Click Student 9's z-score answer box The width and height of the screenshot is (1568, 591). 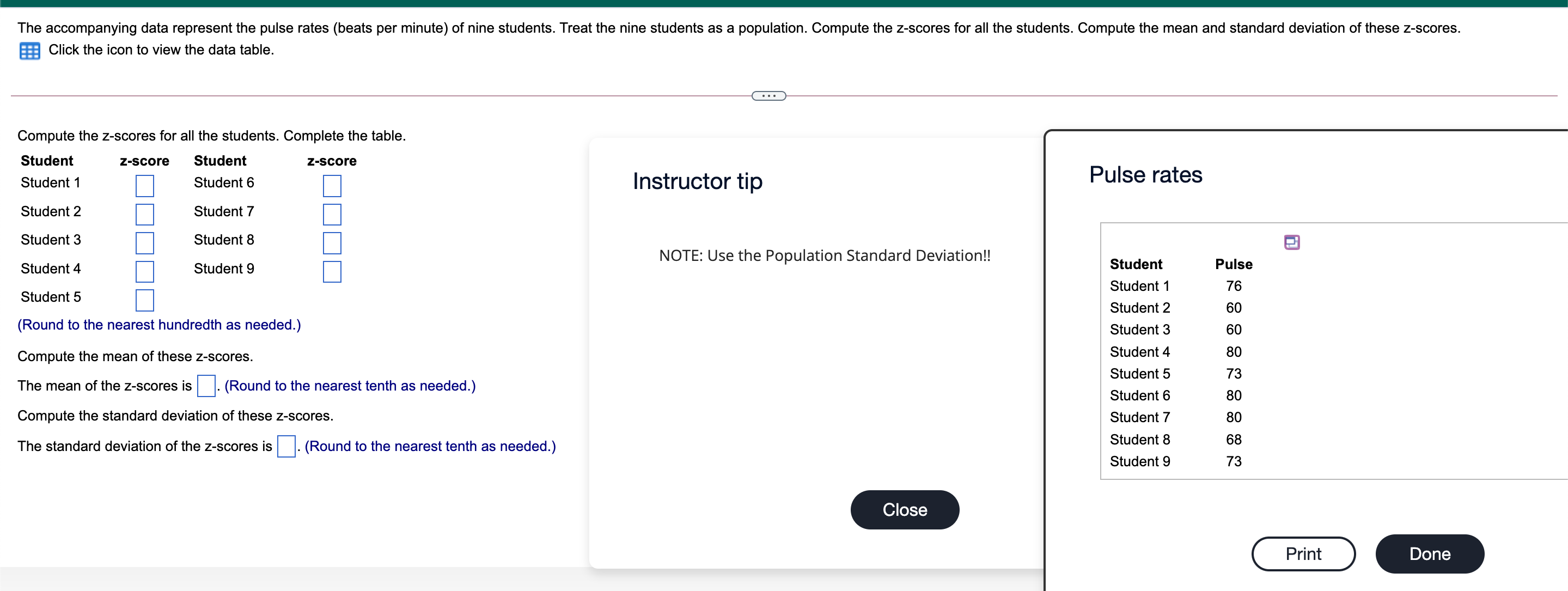pos(332,271)
